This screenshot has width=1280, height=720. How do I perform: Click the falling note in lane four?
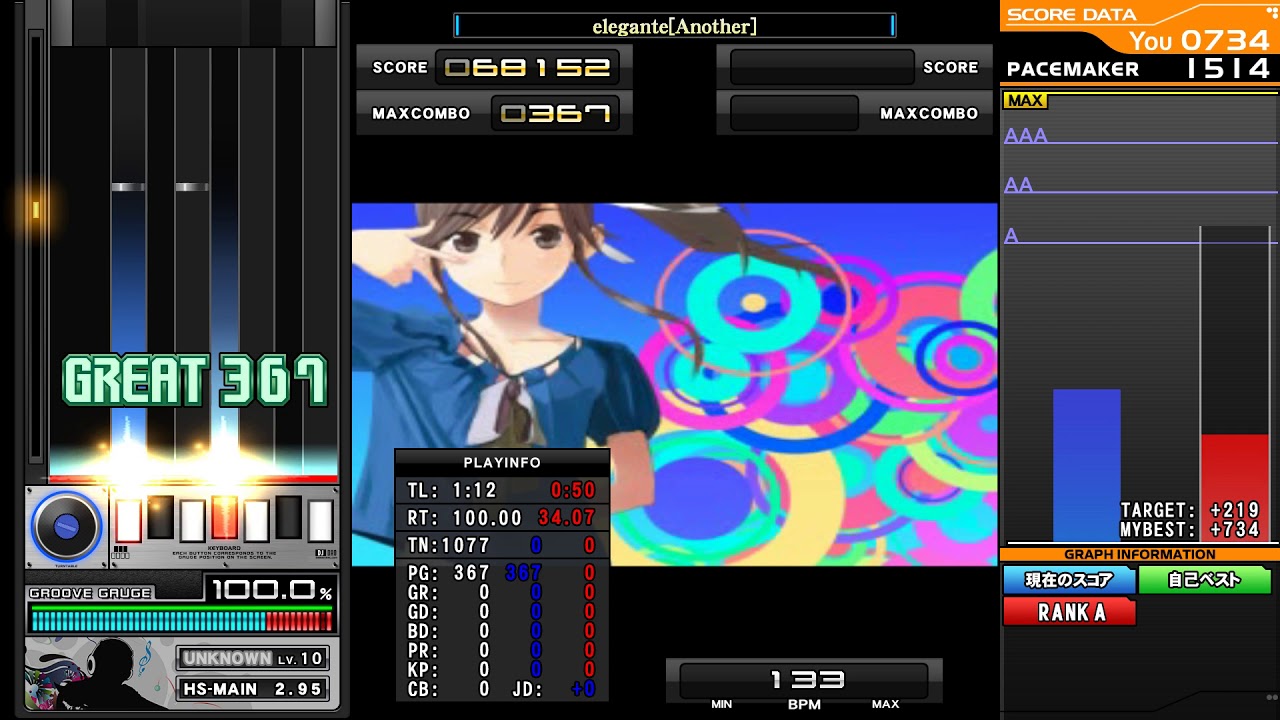pos(192,187)
